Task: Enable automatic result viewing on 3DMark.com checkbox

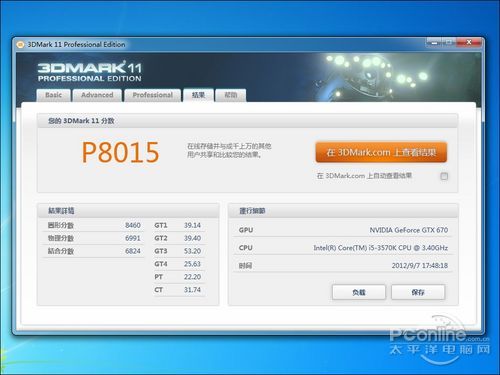Action: pyautogui.click(x=444, y=176)
